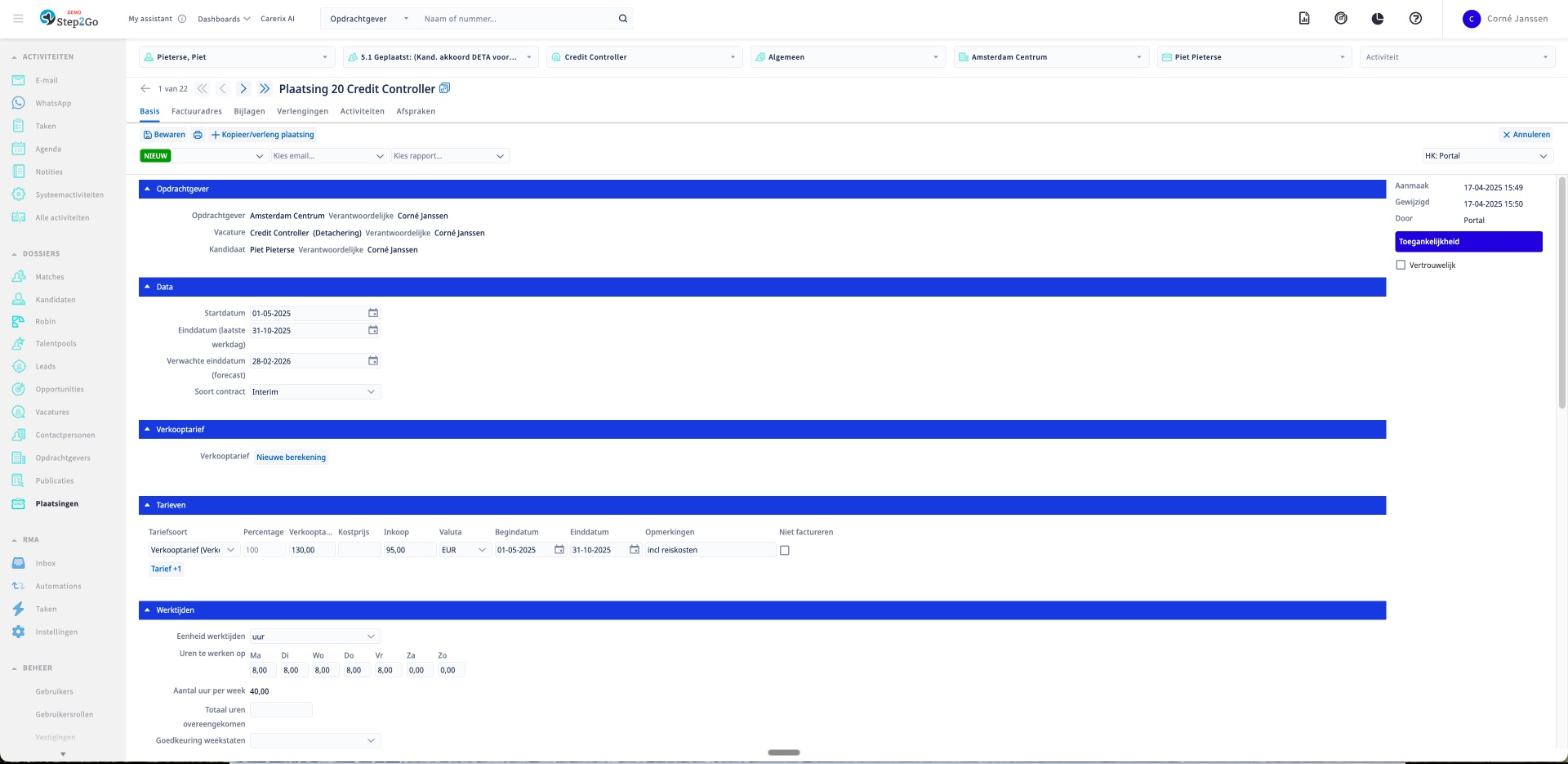This screenshot has height=764, width=1568.
Task: Go to last record with double arrow
Action: click(x=265, y=89)
